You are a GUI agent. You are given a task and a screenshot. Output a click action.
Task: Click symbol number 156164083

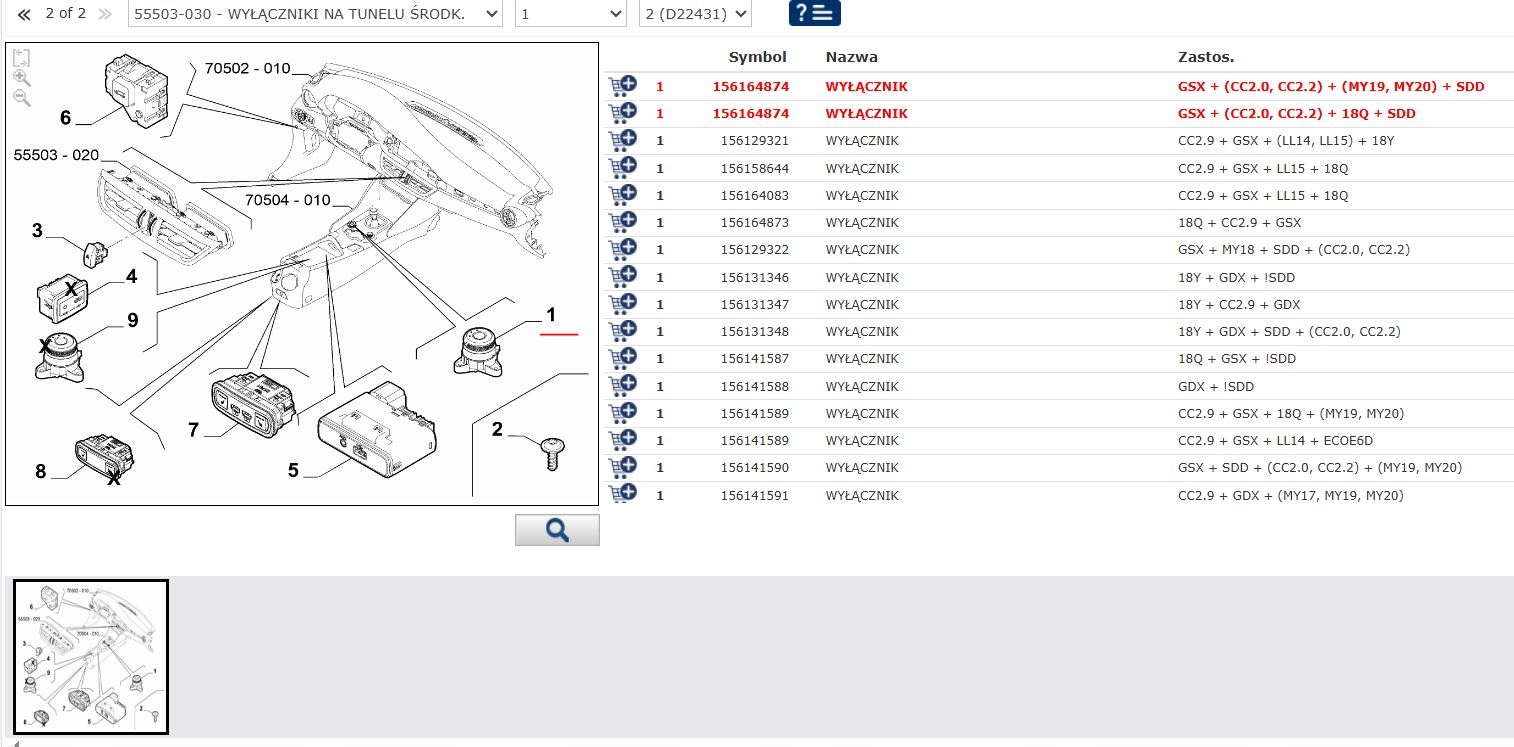[754, 195]
